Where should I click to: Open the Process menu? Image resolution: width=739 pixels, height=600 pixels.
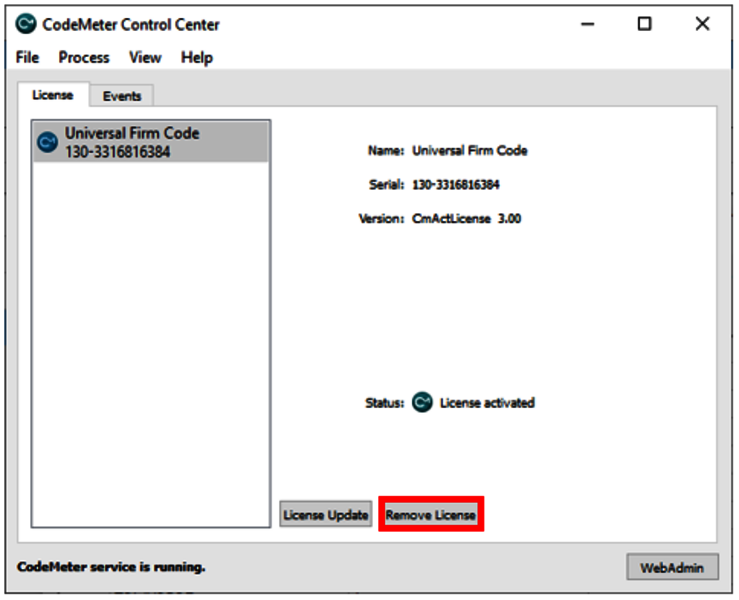(84, 58)
